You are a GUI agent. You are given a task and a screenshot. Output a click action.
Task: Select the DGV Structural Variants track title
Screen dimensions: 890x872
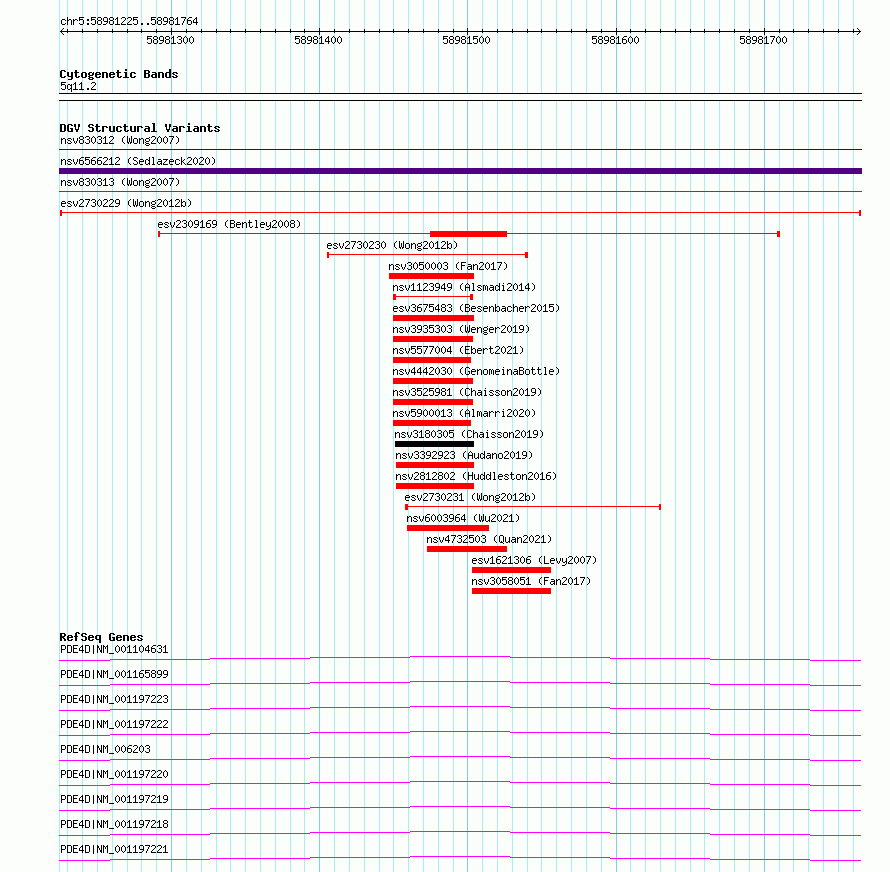pos(140,128)
